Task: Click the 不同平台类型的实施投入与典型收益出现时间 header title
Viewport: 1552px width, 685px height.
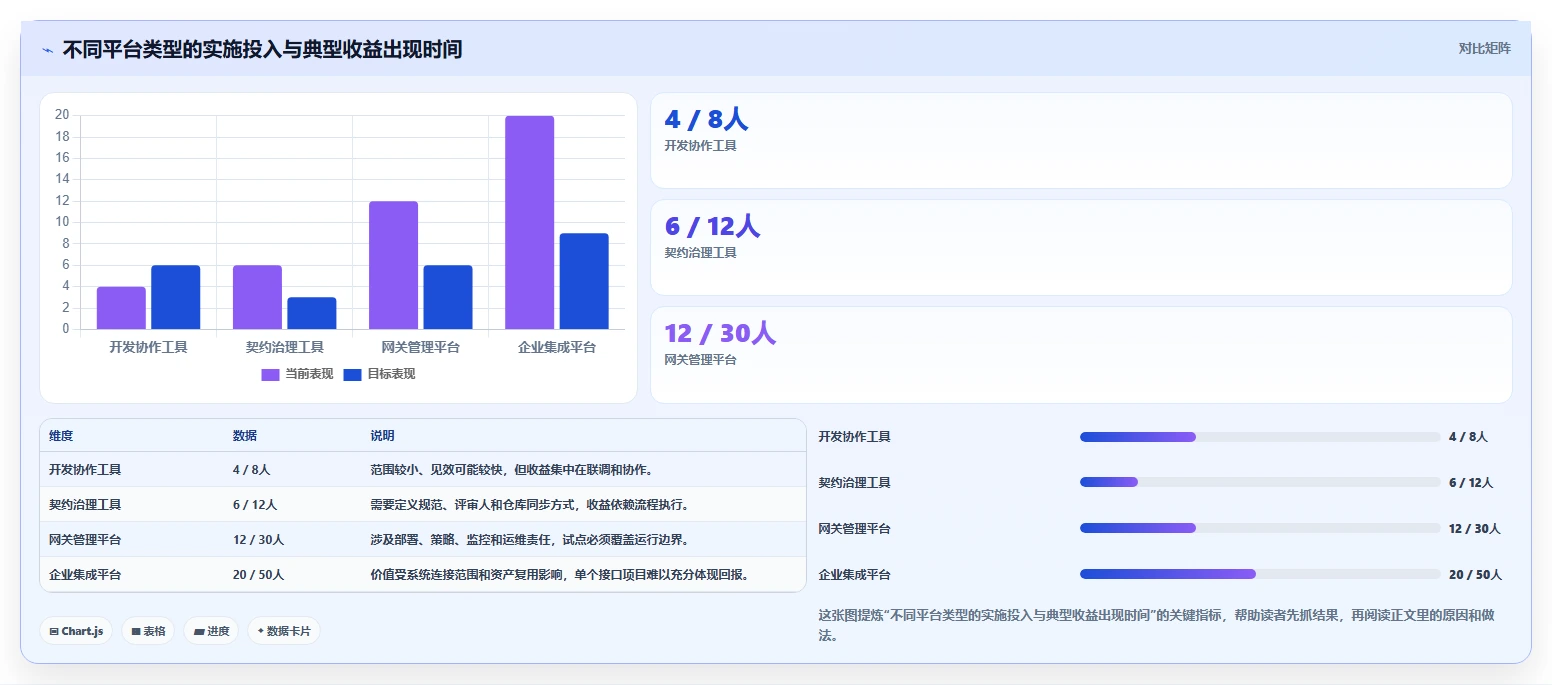Action: pyautogui.click(x=262, y=49)
